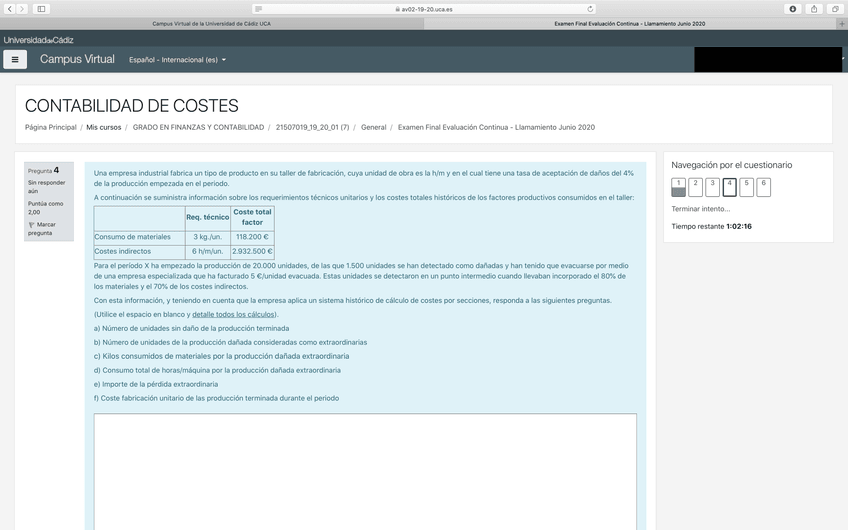Click inside the blank answer text area
Viewport: 848px width, 530px height.
tap(365, 472)
